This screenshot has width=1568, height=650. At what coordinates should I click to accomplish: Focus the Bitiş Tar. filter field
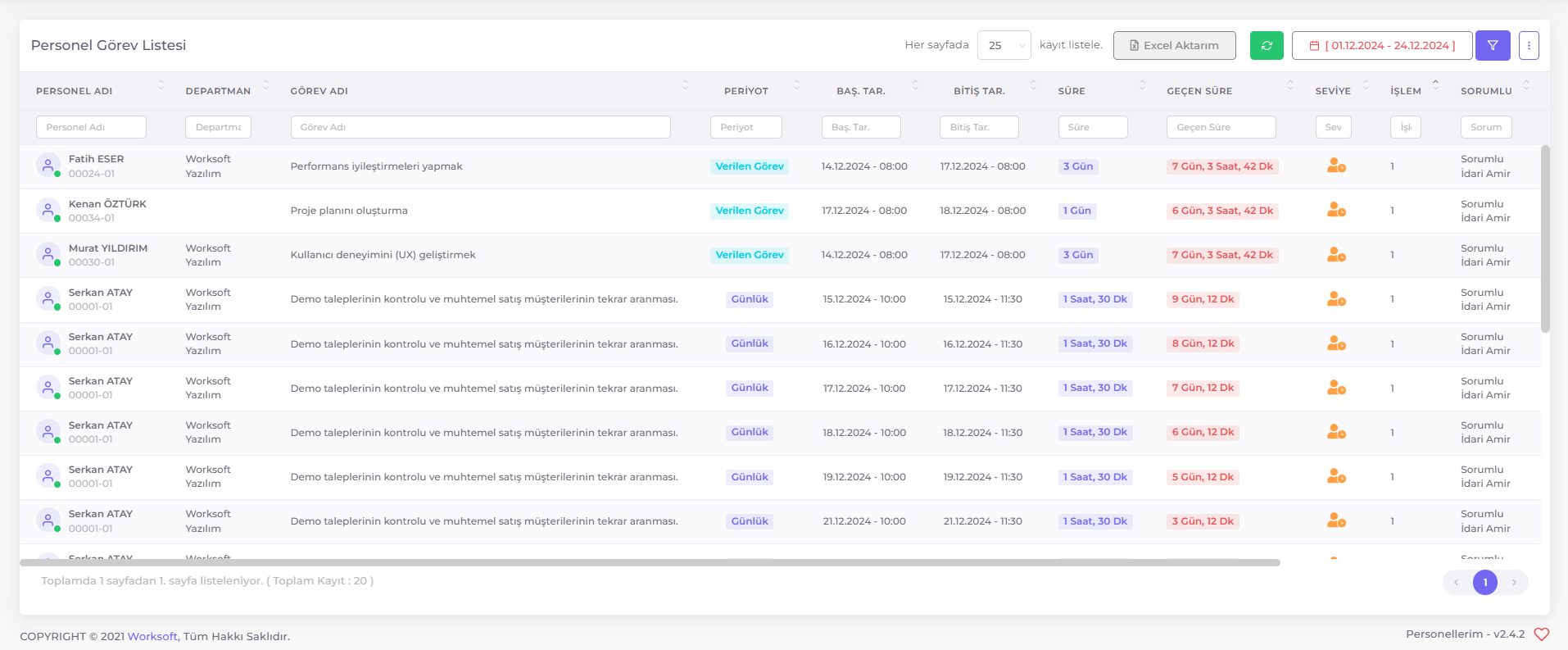coord(979,127)
